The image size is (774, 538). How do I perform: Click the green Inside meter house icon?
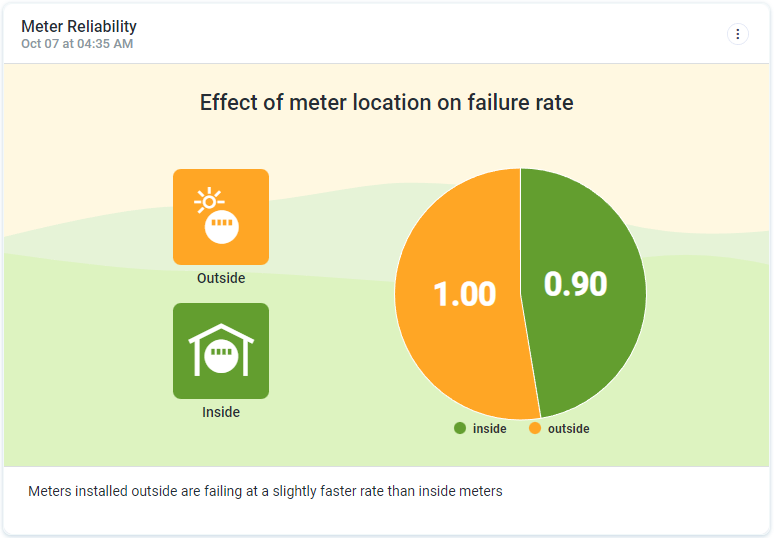point(221,351)
